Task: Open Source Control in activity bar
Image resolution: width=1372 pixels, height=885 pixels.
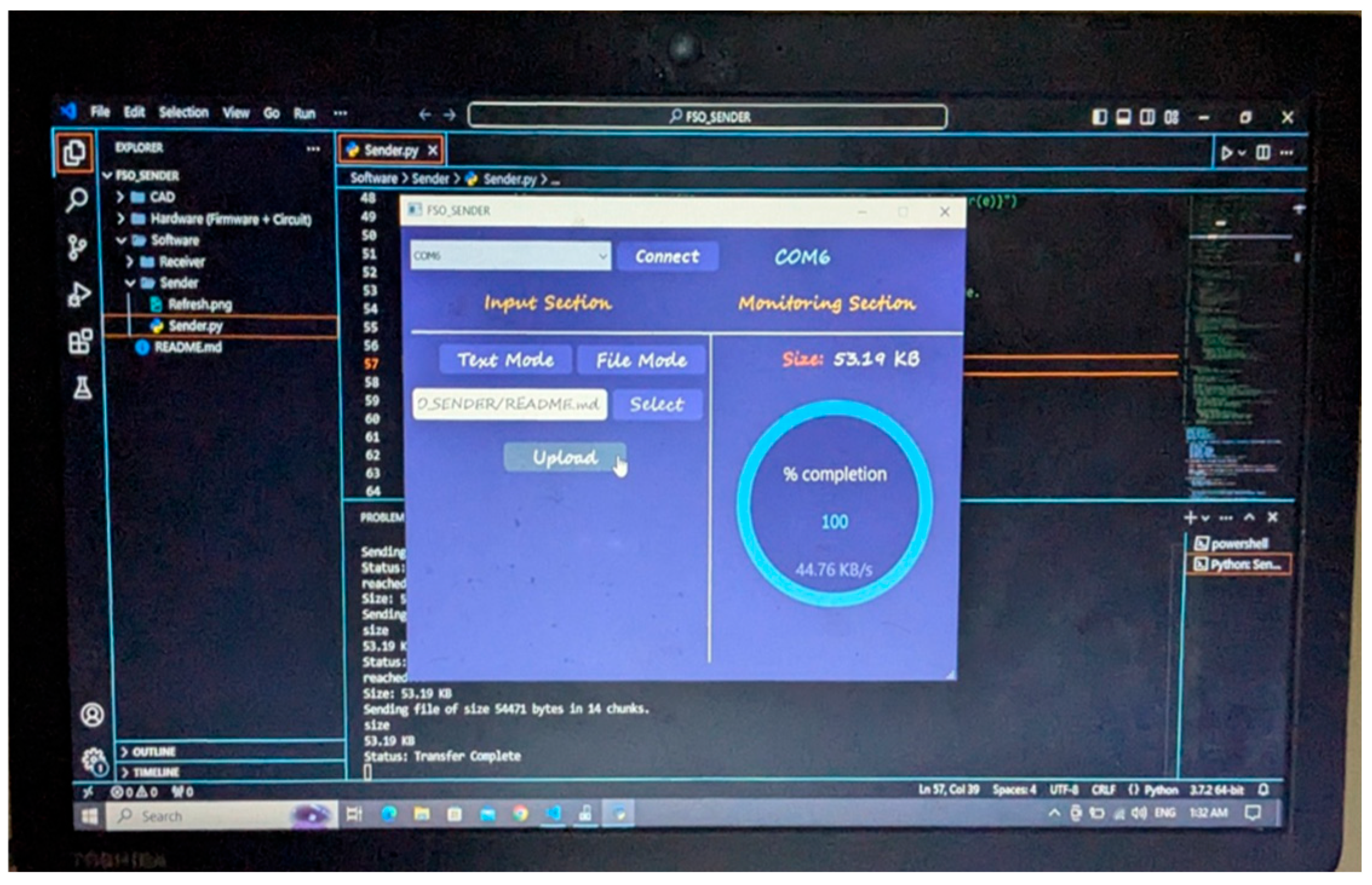Action: pos(77,247)
